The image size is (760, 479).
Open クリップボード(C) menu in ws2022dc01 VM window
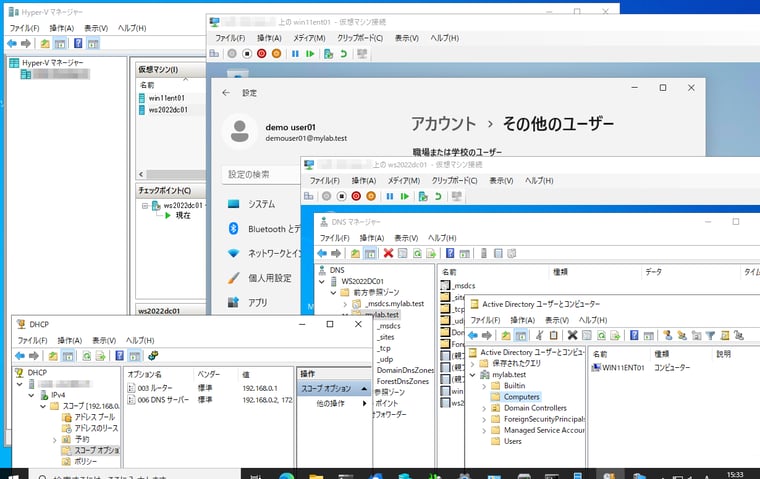[454, 180]
